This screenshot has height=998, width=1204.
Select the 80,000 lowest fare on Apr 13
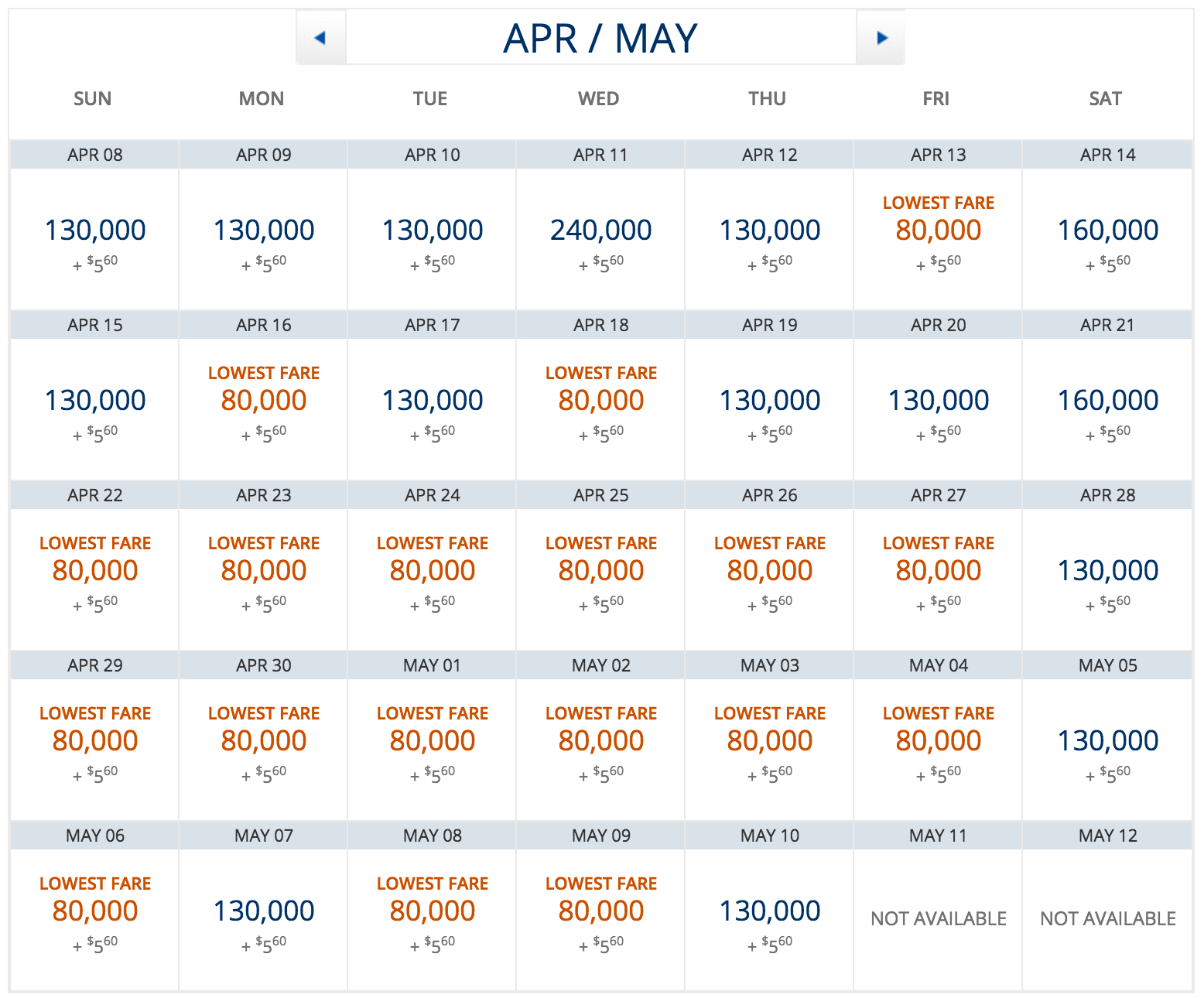pyautogui.click(x=938, y=231)
